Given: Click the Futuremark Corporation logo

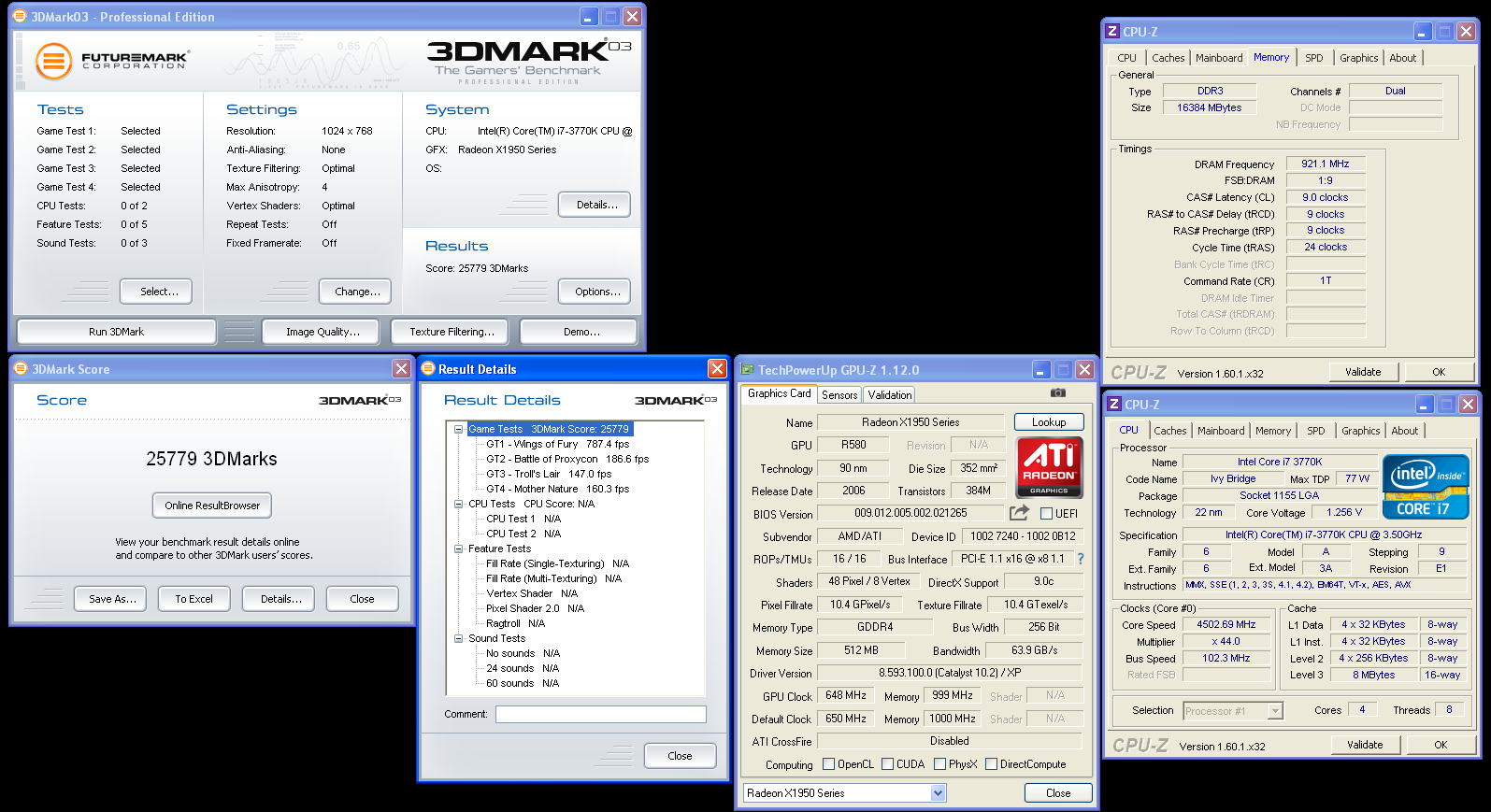Looking at the screenshot, I should click(x=112, y=62).
